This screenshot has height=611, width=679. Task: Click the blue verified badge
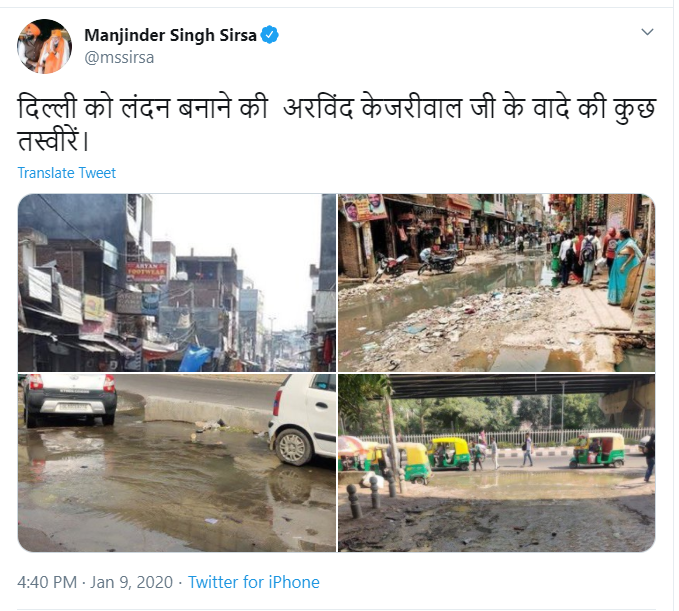pos(270,36)
